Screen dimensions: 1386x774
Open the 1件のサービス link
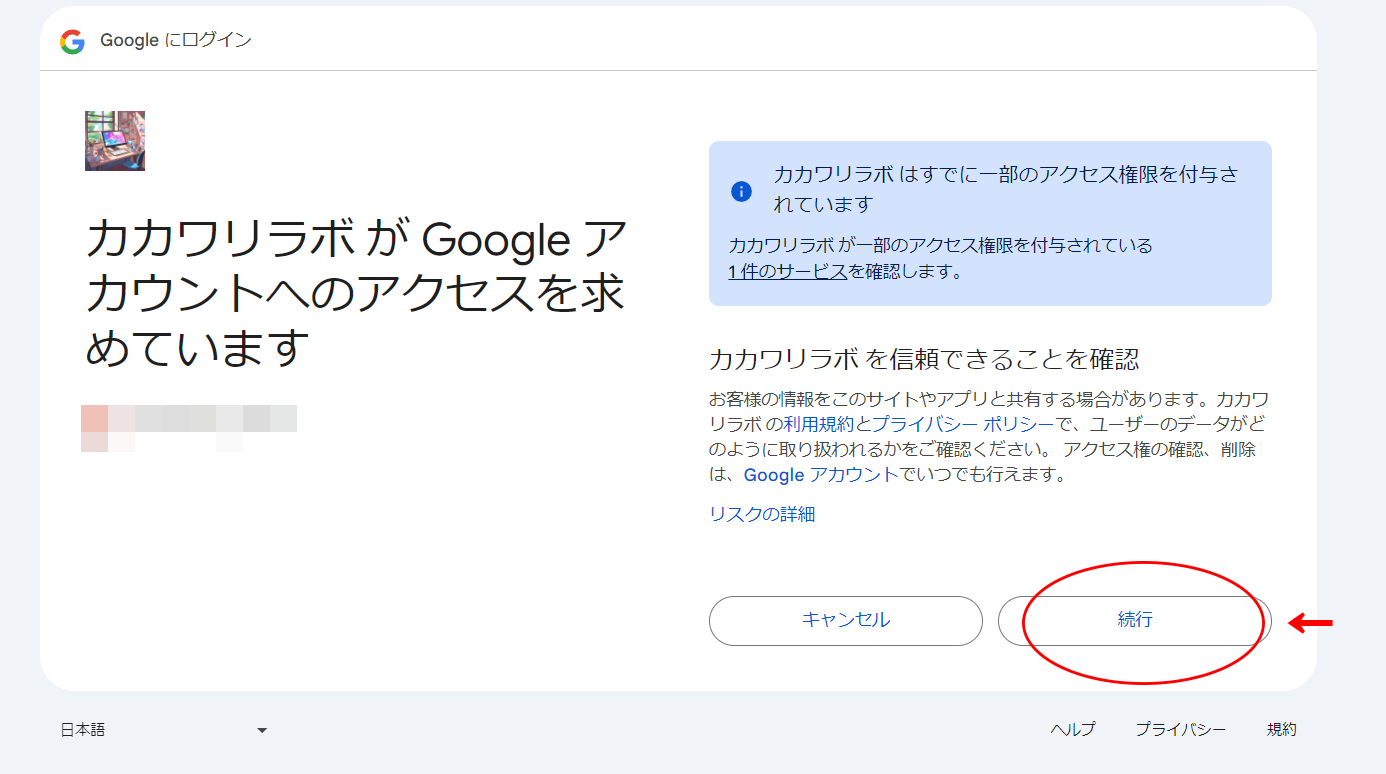788,271
